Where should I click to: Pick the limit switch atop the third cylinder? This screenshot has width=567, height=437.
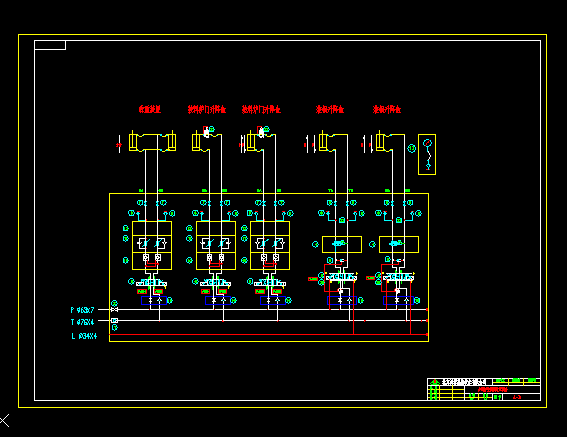click(261, 132)
